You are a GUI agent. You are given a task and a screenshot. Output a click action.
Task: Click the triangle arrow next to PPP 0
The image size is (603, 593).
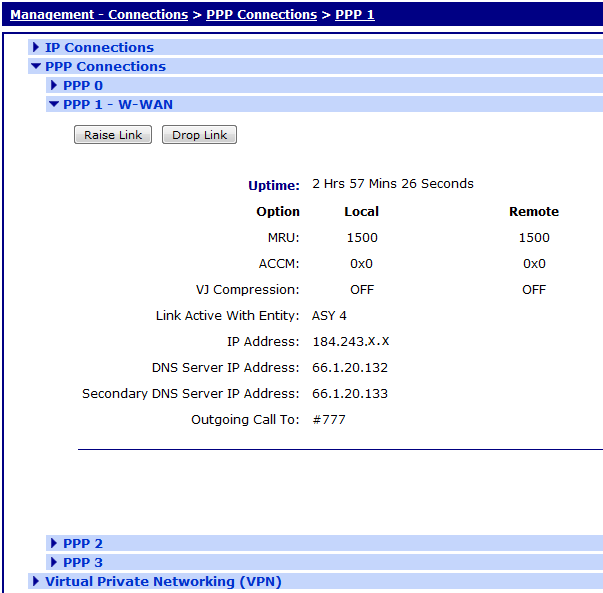tap(54, 86)
